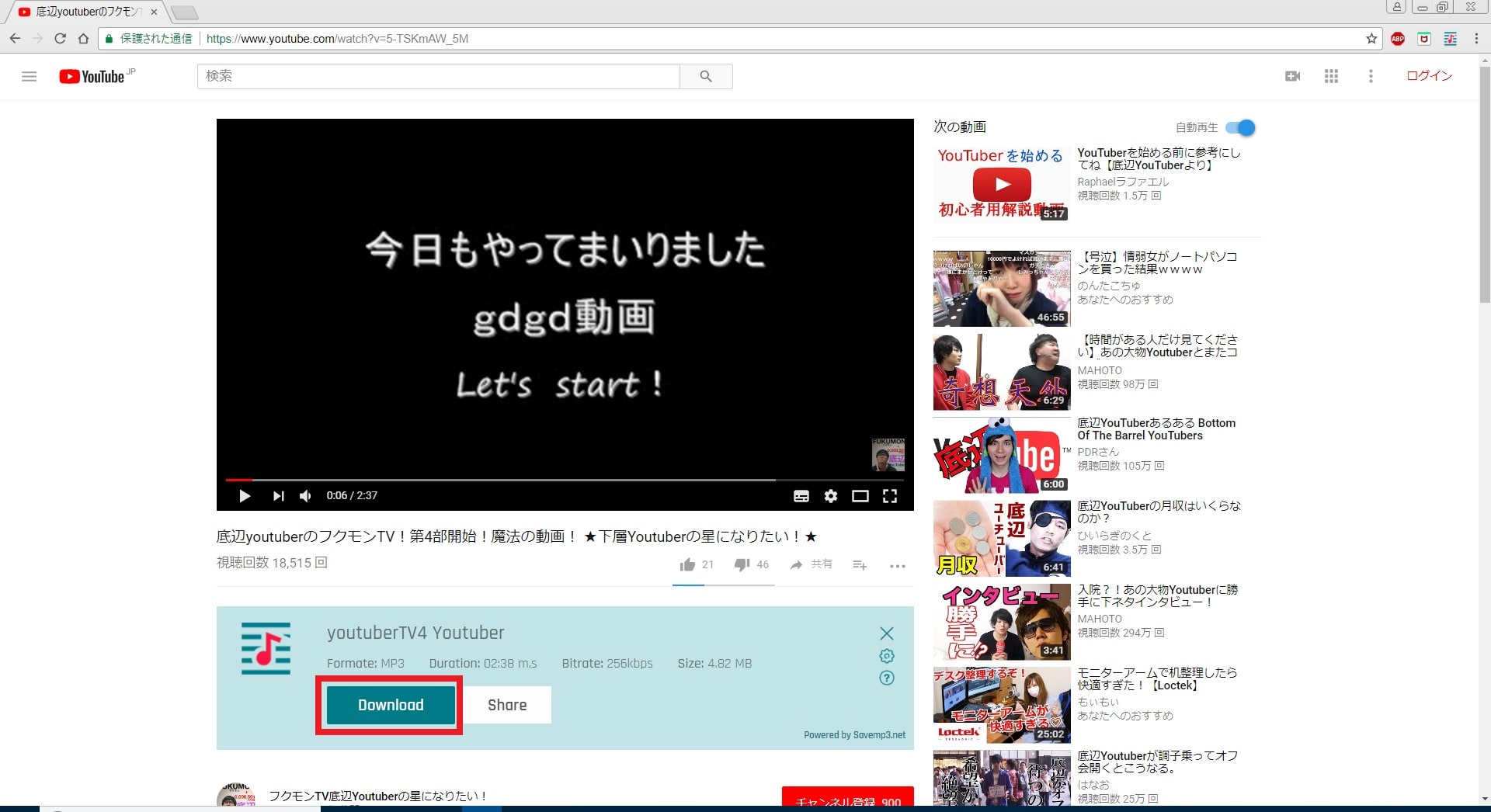Viewport: 1491px width, 812px height.
Task: Open the Savemp3 panel help icon
Action: (887, 678)
